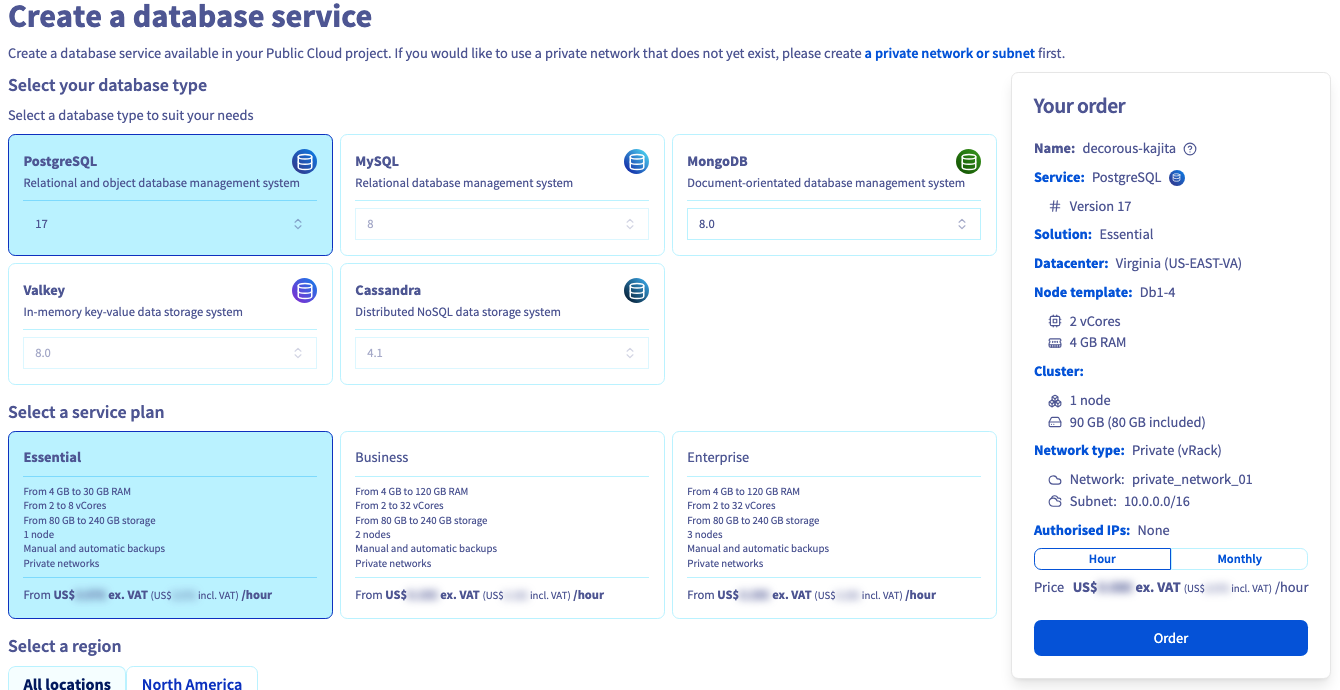Click the PostgreSQL icon in Your order

[x=1177, y=178]
